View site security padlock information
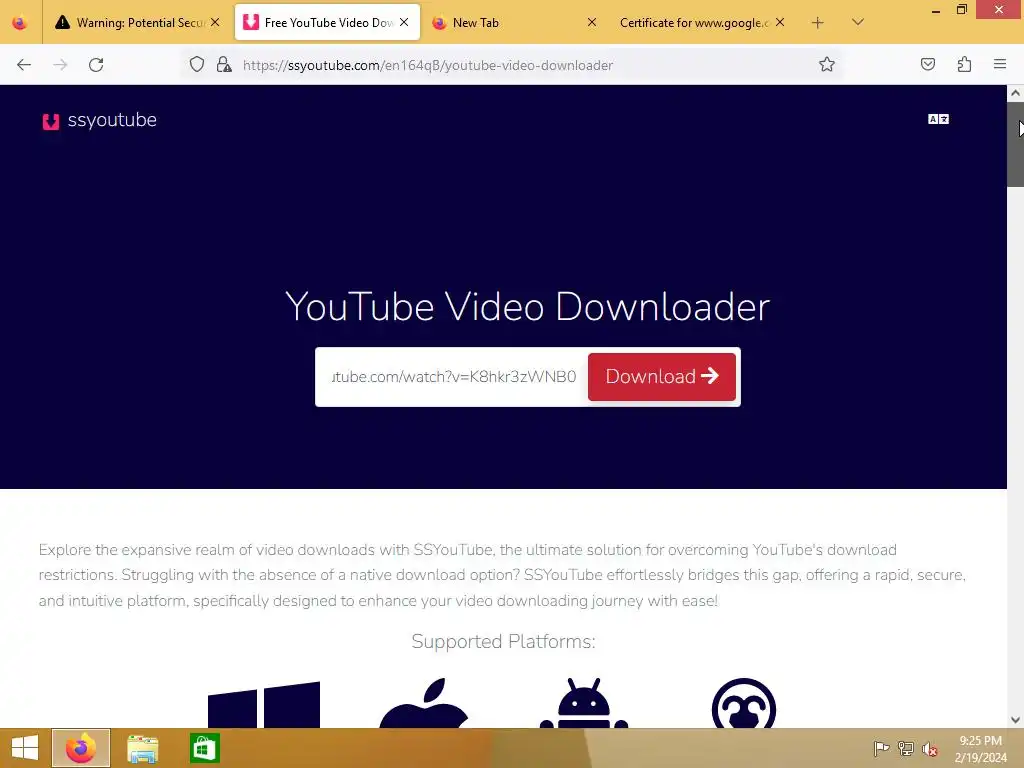 [x=224, y=65]
